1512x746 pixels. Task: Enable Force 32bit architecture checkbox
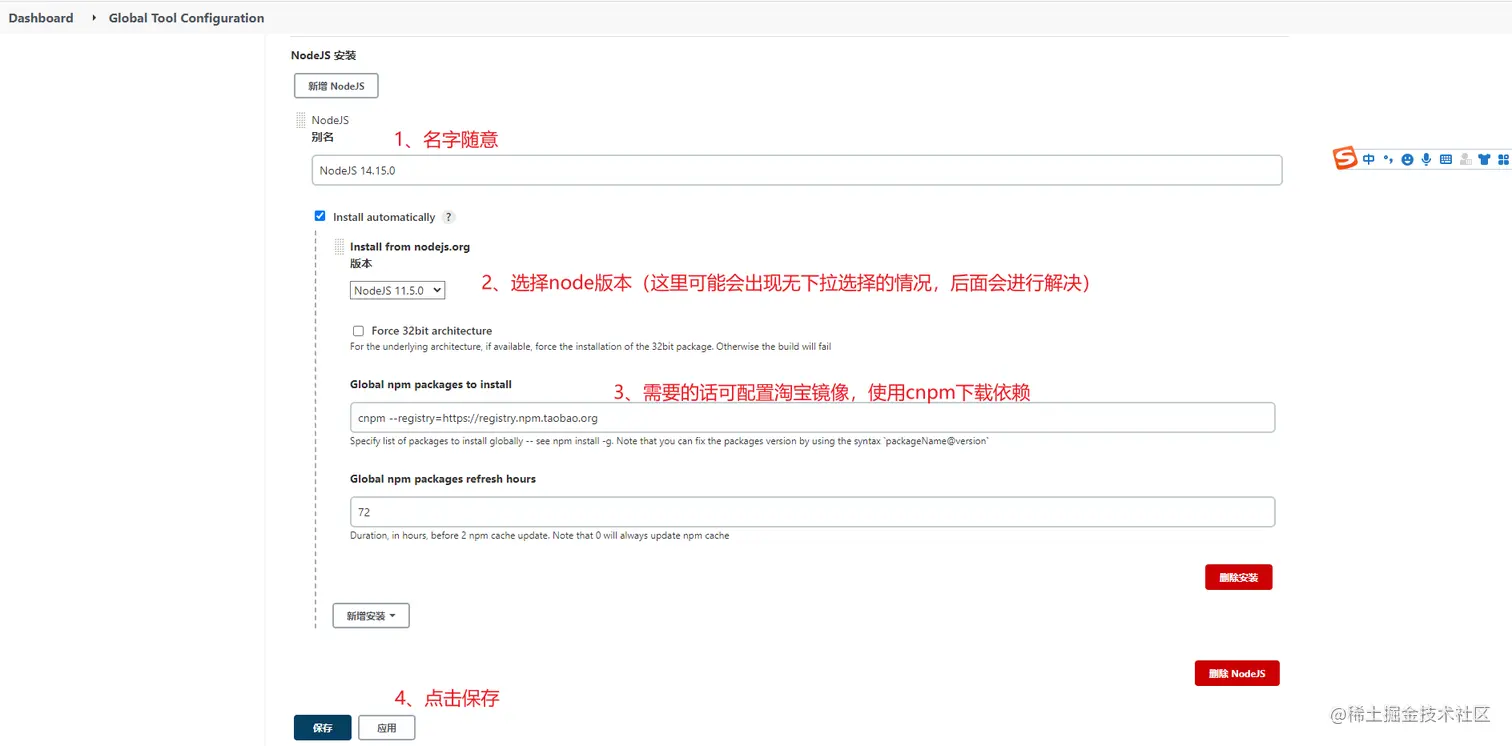(358, 331)
